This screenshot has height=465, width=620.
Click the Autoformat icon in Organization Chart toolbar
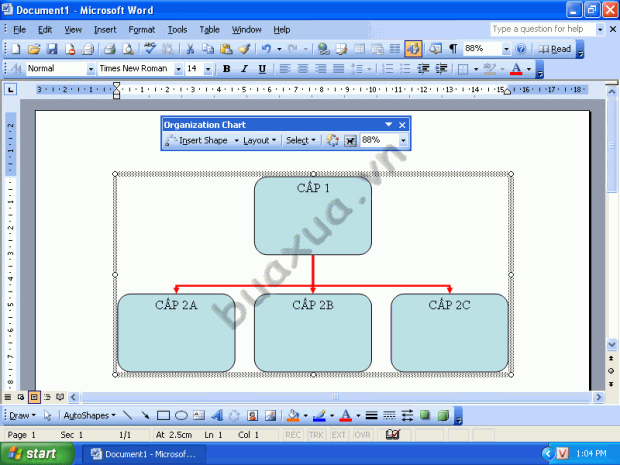point(332,140)
